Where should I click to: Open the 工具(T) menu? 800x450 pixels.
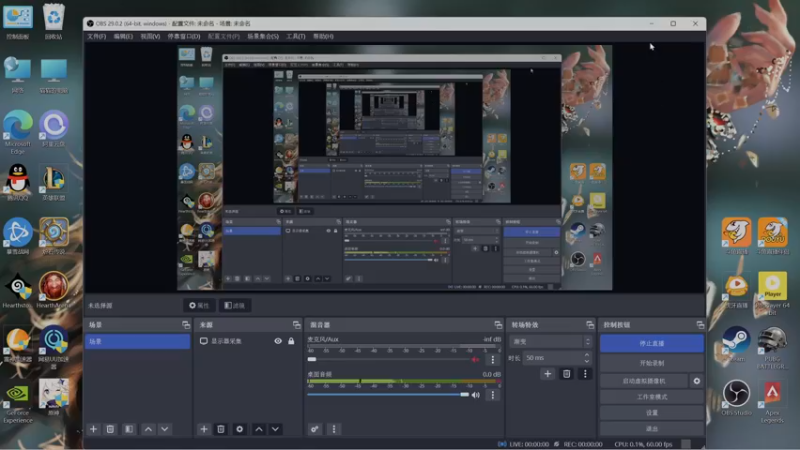click(x=295, y=36)
